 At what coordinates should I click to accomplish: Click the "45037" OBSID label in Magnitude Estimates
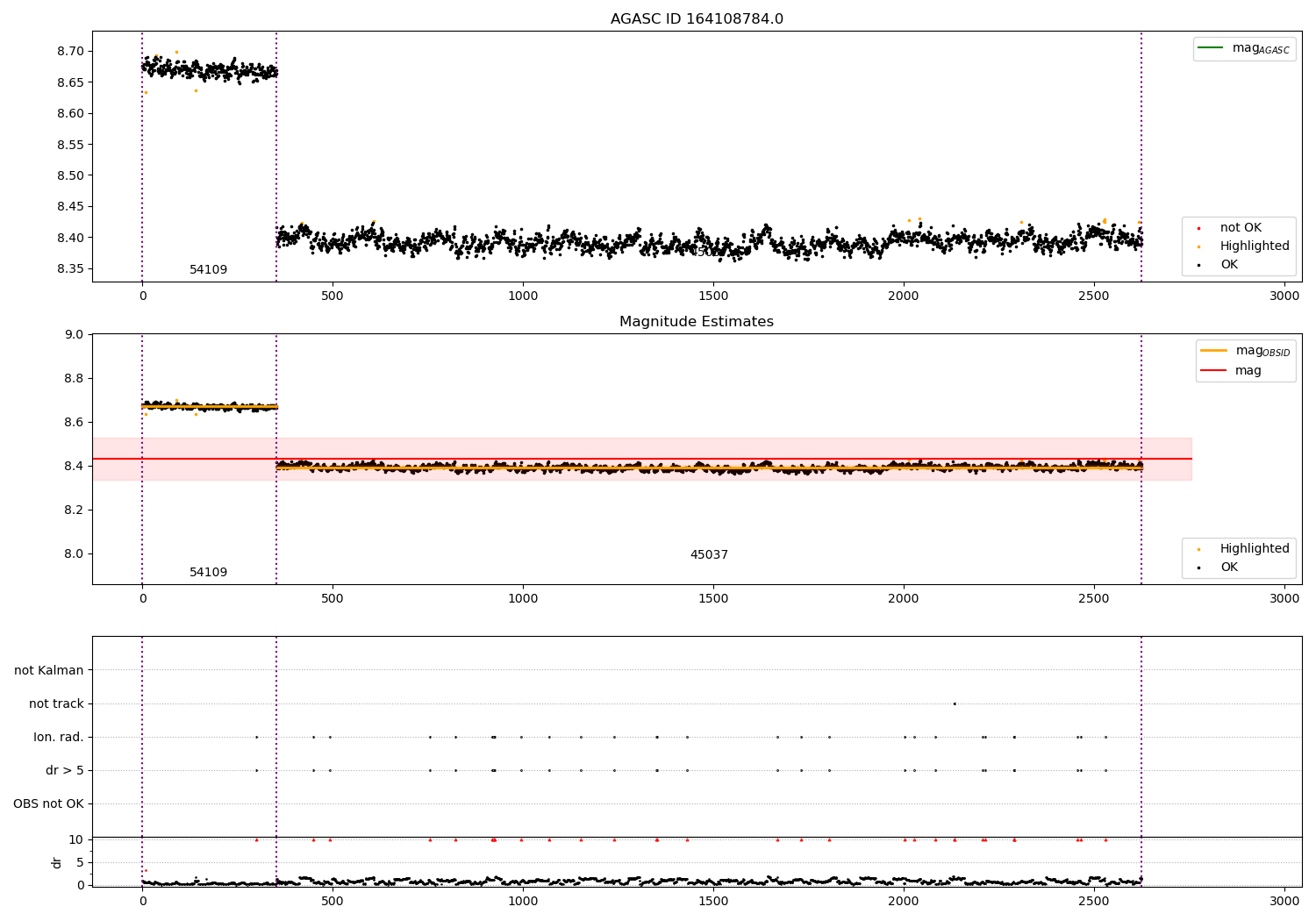coord(709,555)
